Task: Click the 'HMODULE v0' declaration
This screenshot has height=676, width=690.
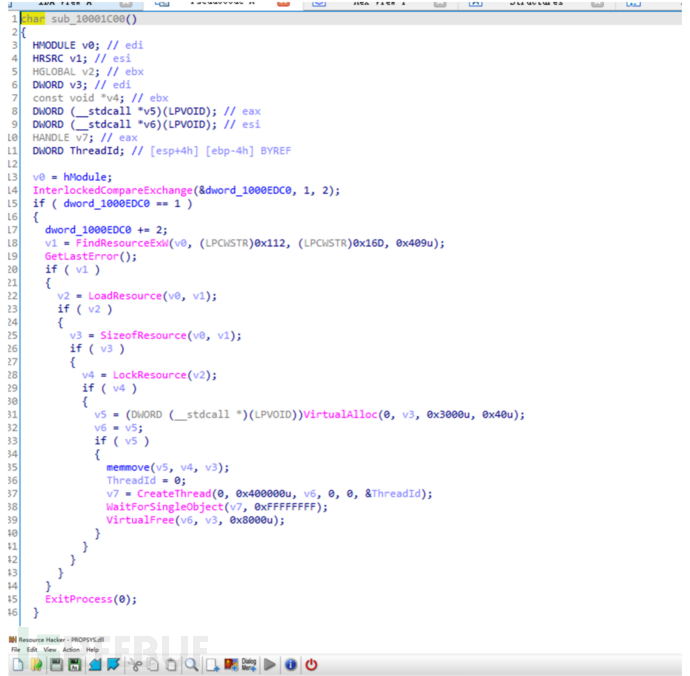Action: pos(66,45)
